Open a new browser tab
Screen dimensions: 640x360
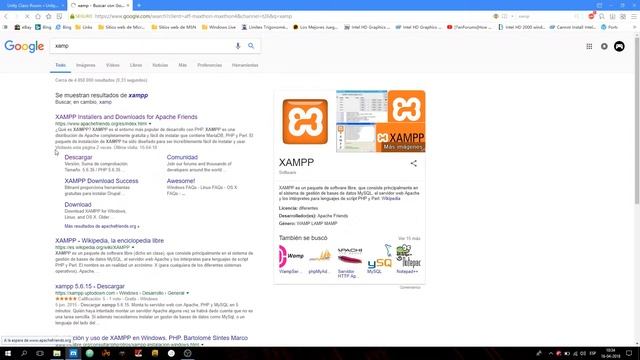pos(139,5)
